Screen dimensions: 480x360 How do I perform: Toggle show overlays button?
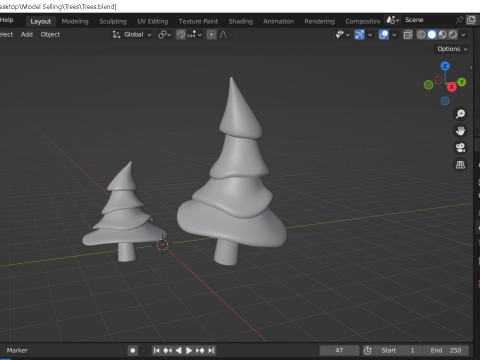384,35
